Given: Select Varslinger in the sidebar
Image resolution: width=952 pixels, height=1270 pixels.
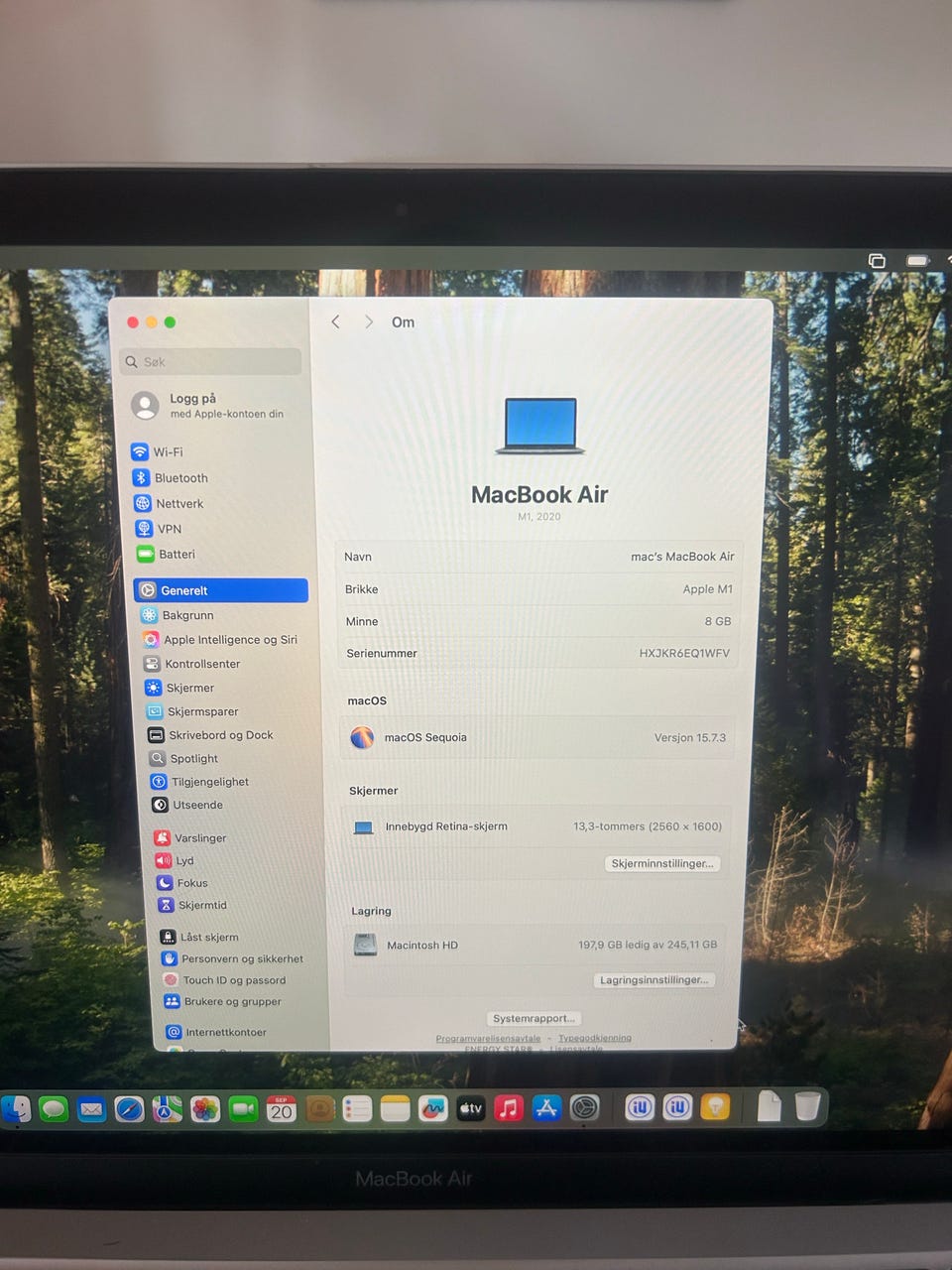Looking at the screenshot, I should click(x=190, y=837).
